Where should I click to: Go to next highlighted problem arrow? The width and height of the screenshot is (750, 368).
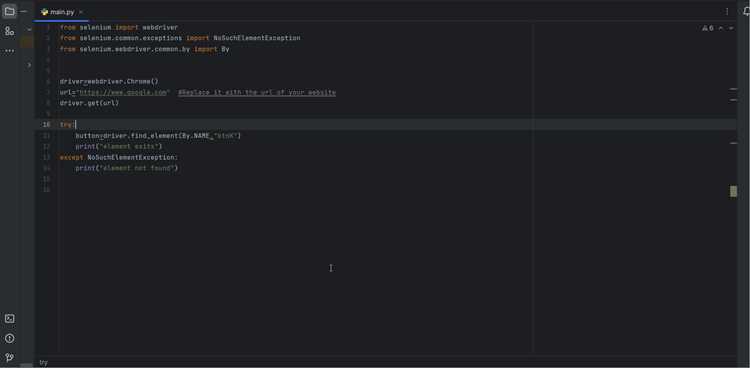click(731, 28)
